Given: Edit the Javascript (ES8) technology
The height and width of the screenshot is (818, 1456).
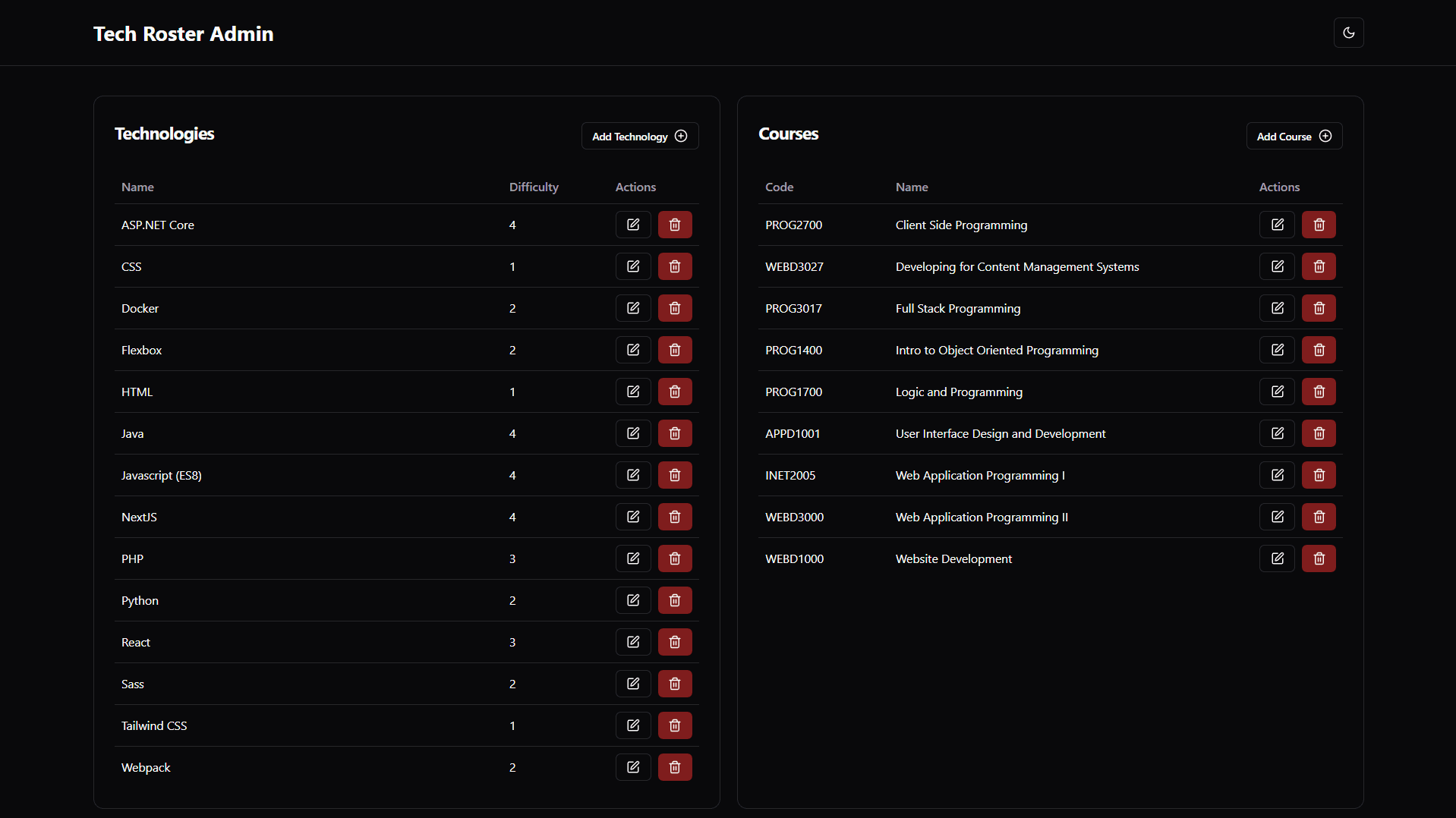Looking at the screenshot, I should click(633, 475).
